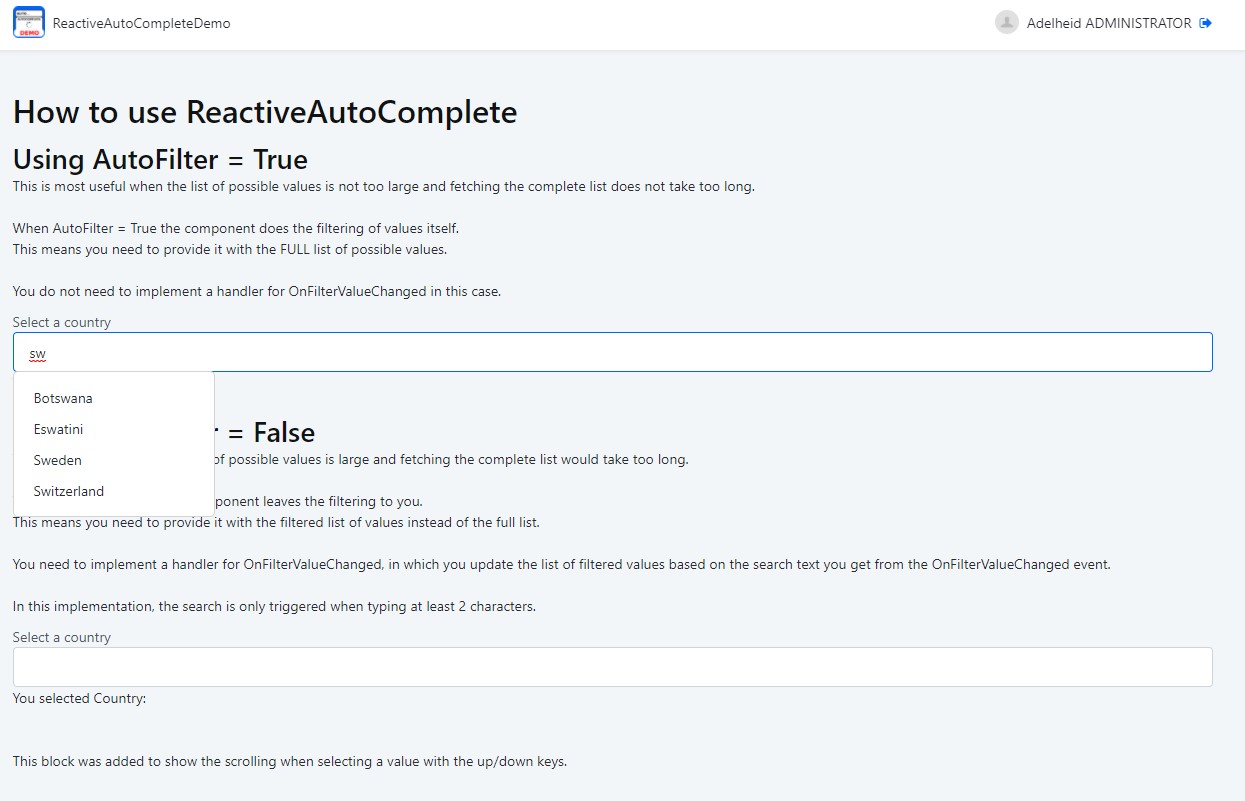Click the 'How to use ReactiveAutoComplete' heading
1245x801 pixels.
[x=264, y=112]
